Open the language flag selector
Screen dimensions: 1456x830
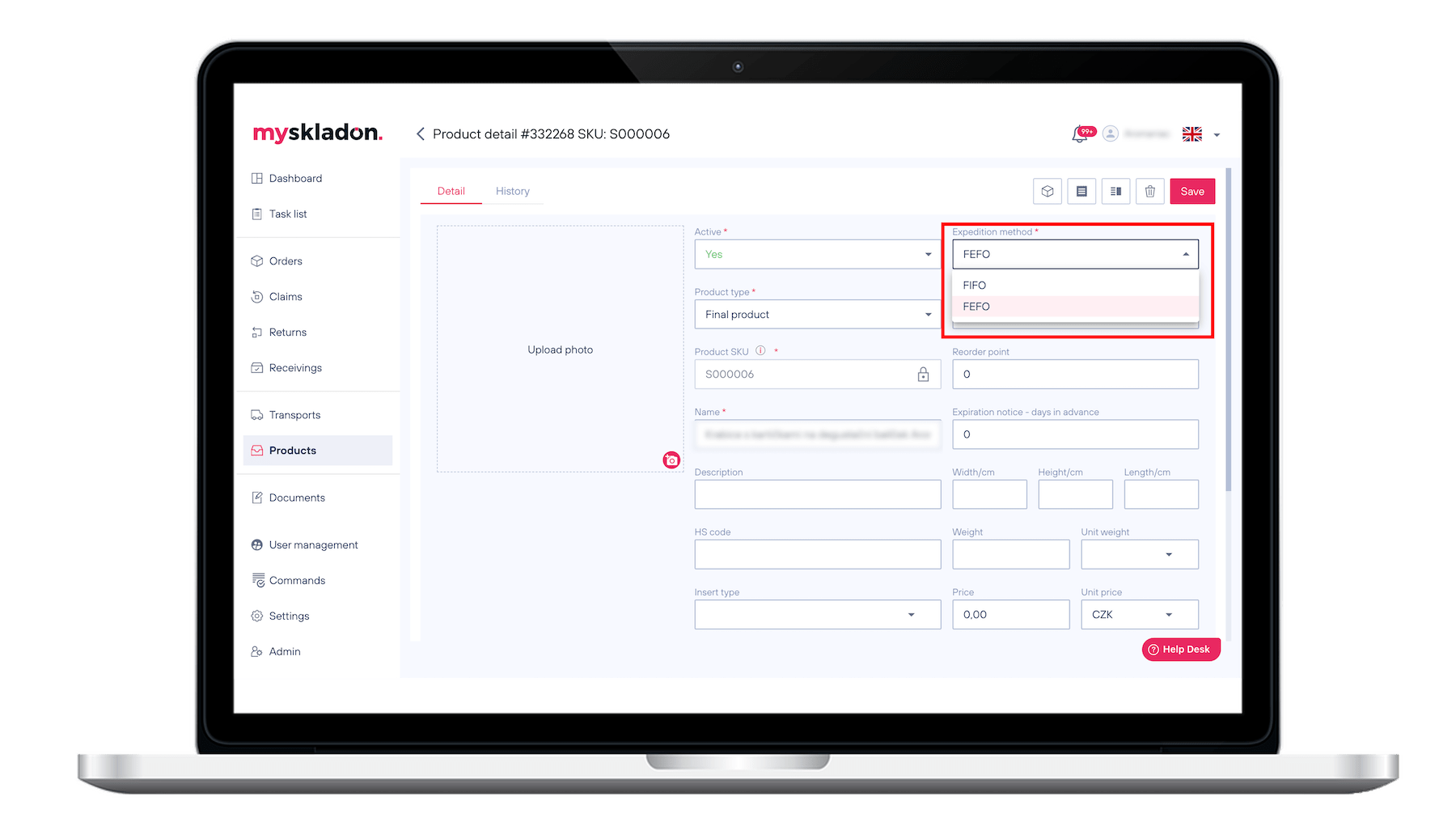[1200, 134]
